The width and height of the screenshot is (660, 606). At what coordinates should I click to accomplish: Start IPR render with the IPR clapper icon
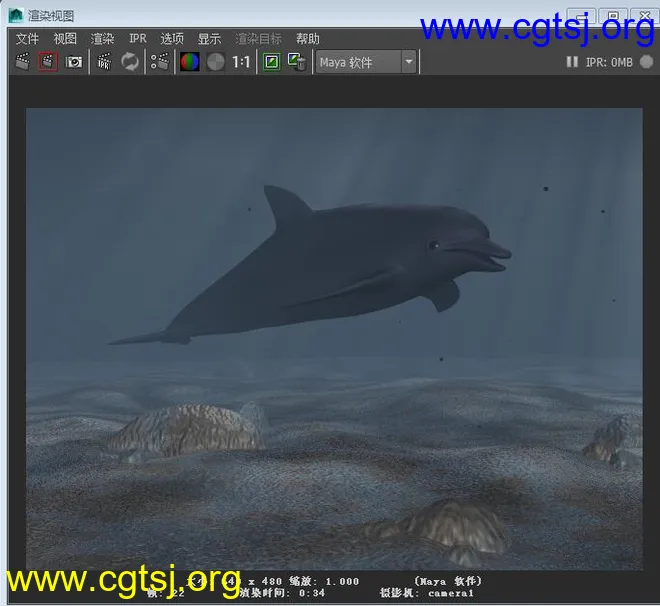(x=104, y=62)
